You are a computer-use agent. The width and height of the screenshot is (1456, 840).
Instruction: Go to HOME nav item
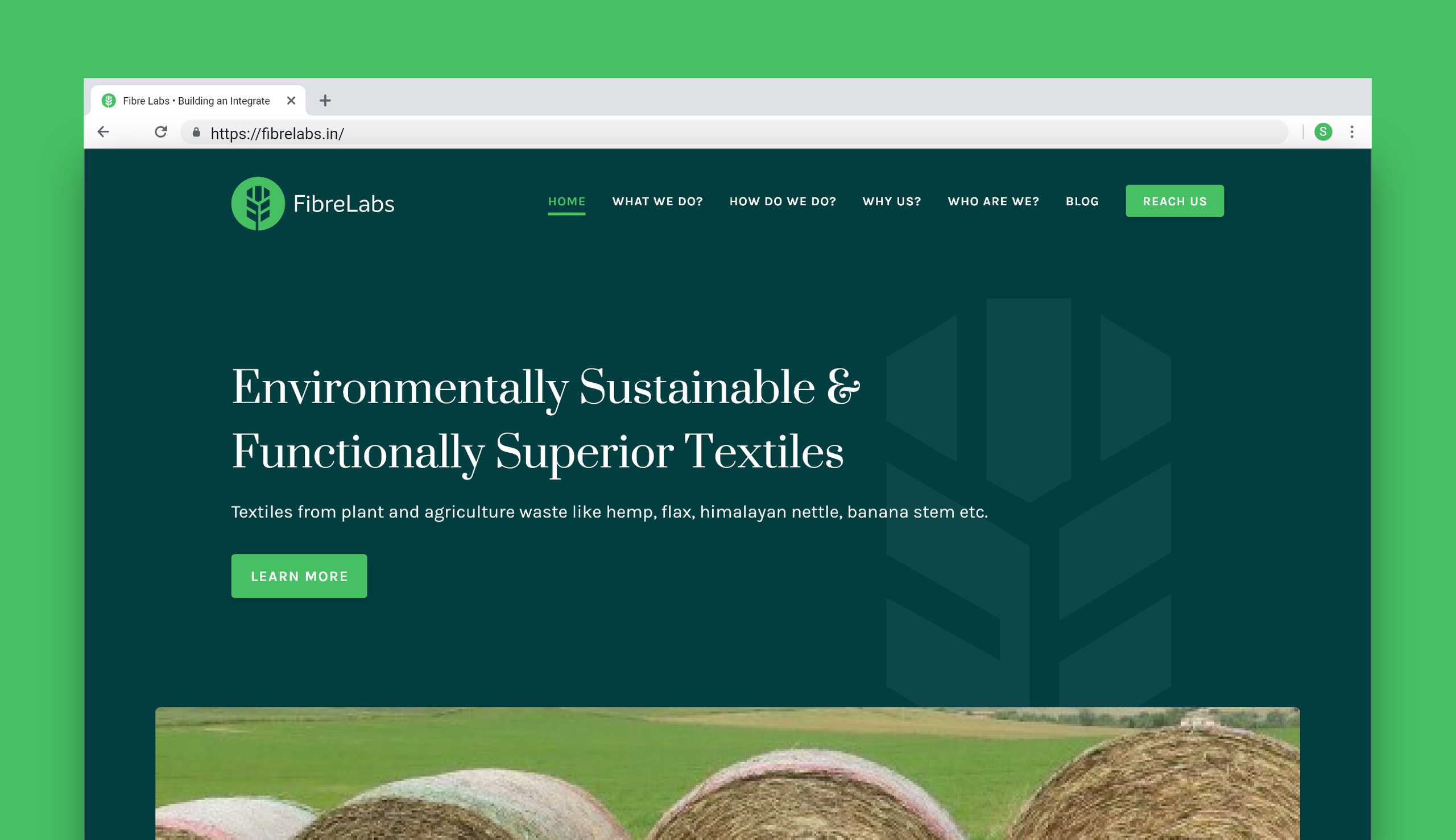566,201
